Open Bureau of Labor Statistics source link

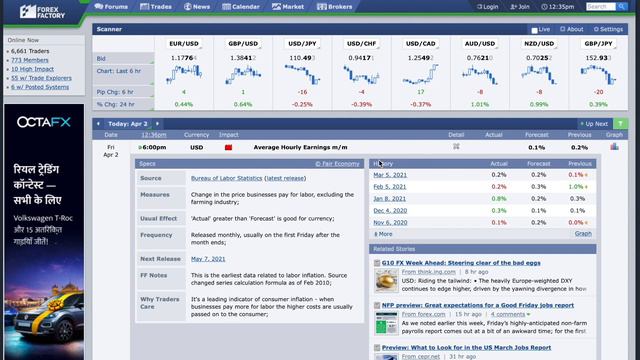tap(227, 178)
